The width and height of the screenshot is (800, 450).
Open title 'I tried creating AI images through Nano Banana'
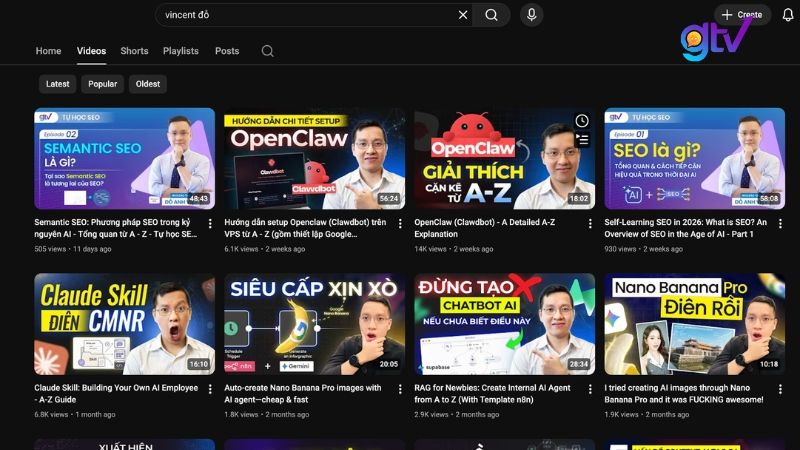684,393
